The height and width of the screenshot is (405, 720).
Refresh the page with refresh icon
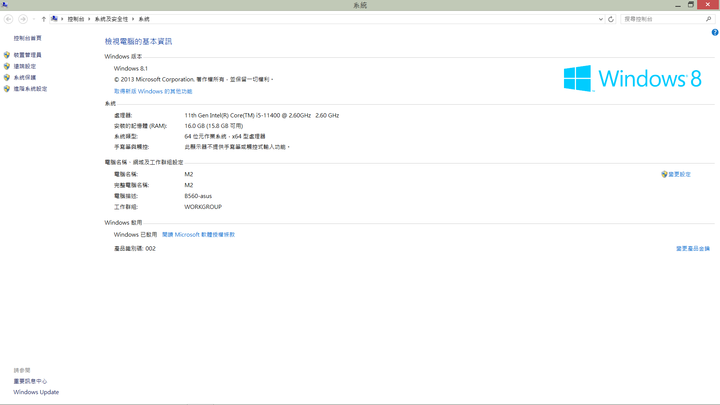tap(611, 19)
